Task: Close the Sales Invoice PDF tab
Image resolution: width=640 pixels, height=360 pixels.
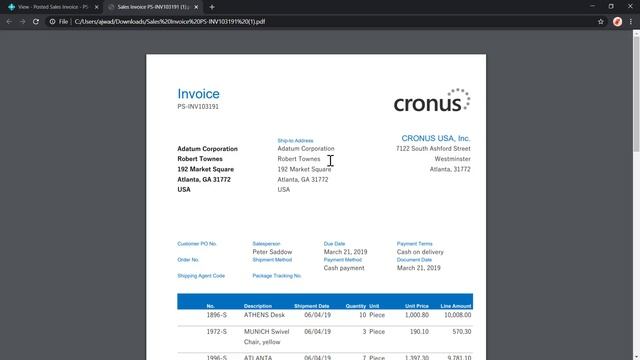Action: [196, 7]
